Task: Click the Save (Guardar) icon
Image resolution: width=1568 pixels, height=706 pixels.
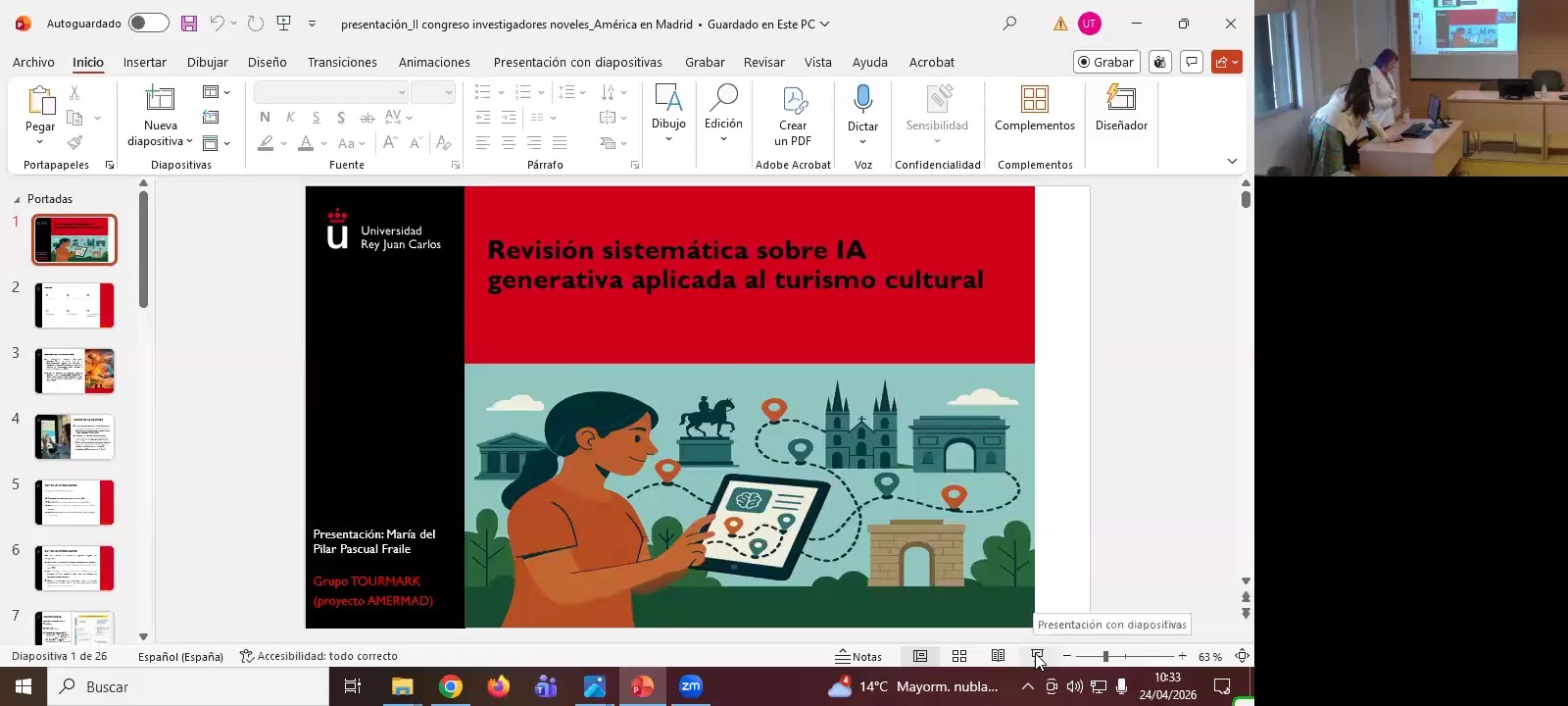Action: (189, 24)
